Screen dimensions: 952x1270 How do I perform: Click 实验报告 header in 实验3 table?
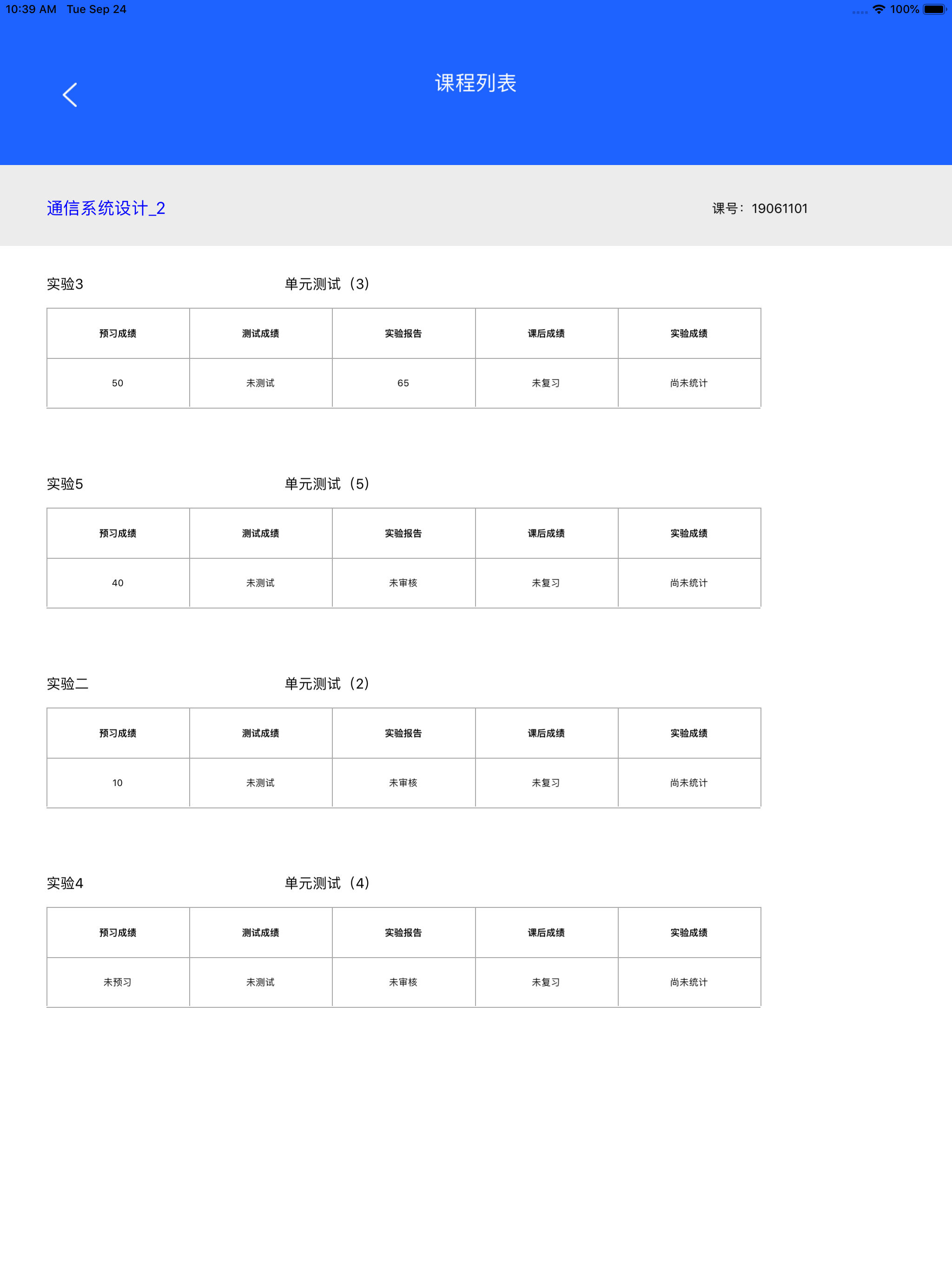pyautogui.click(x=403, y=334)
